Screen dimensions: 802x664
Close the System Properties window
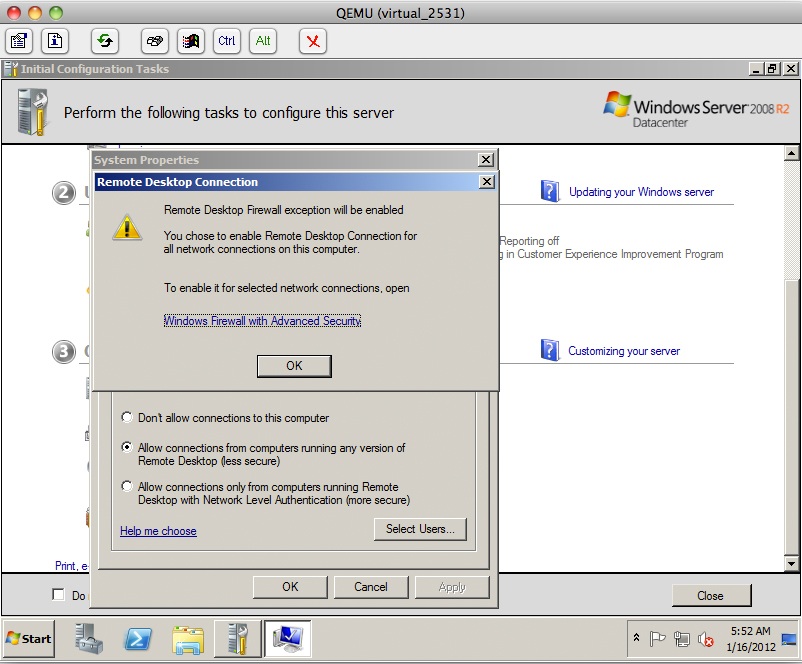click(x=485, y=160)
